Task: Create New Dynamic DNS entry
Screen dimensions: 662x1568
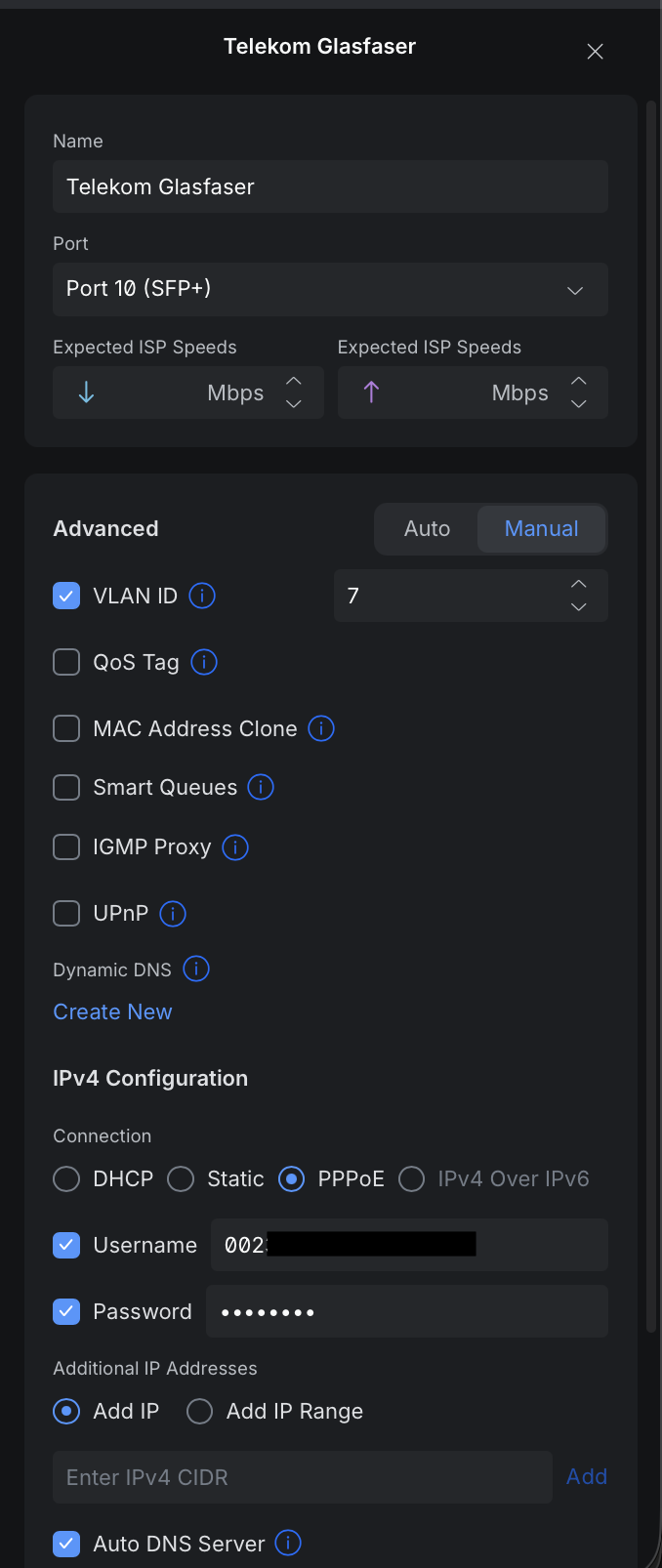Action: pos(111,1011)
